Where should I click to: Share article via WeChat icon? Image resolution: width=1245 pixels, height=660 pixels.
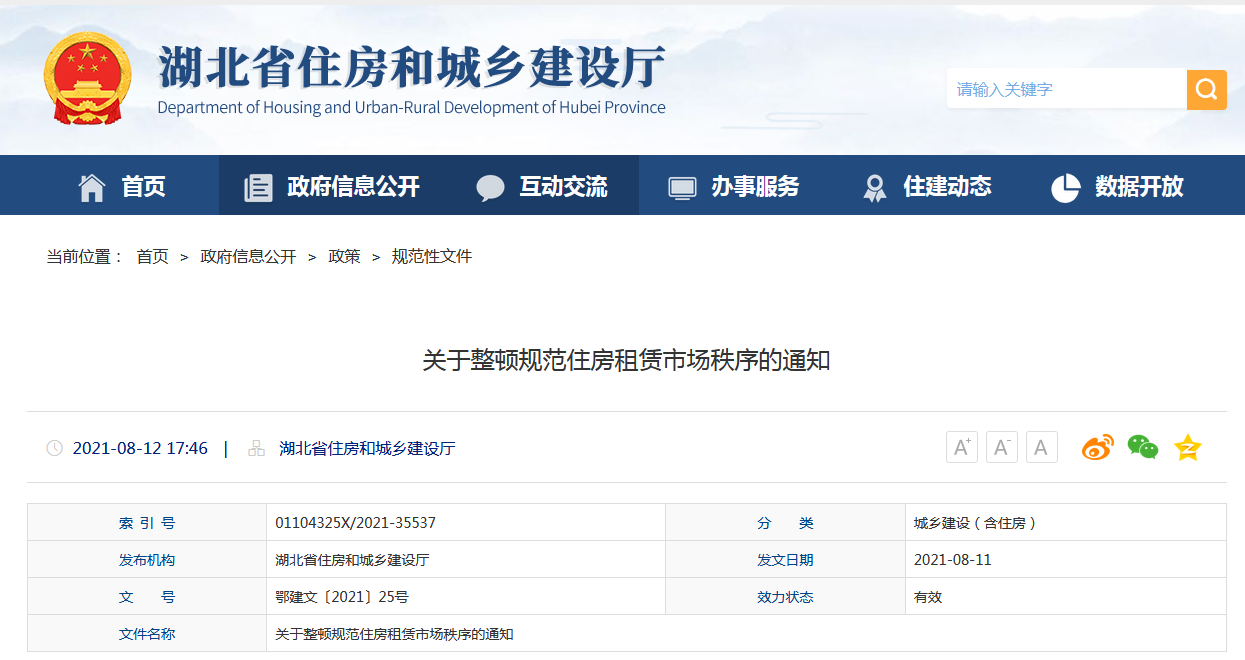(1142, 447)
